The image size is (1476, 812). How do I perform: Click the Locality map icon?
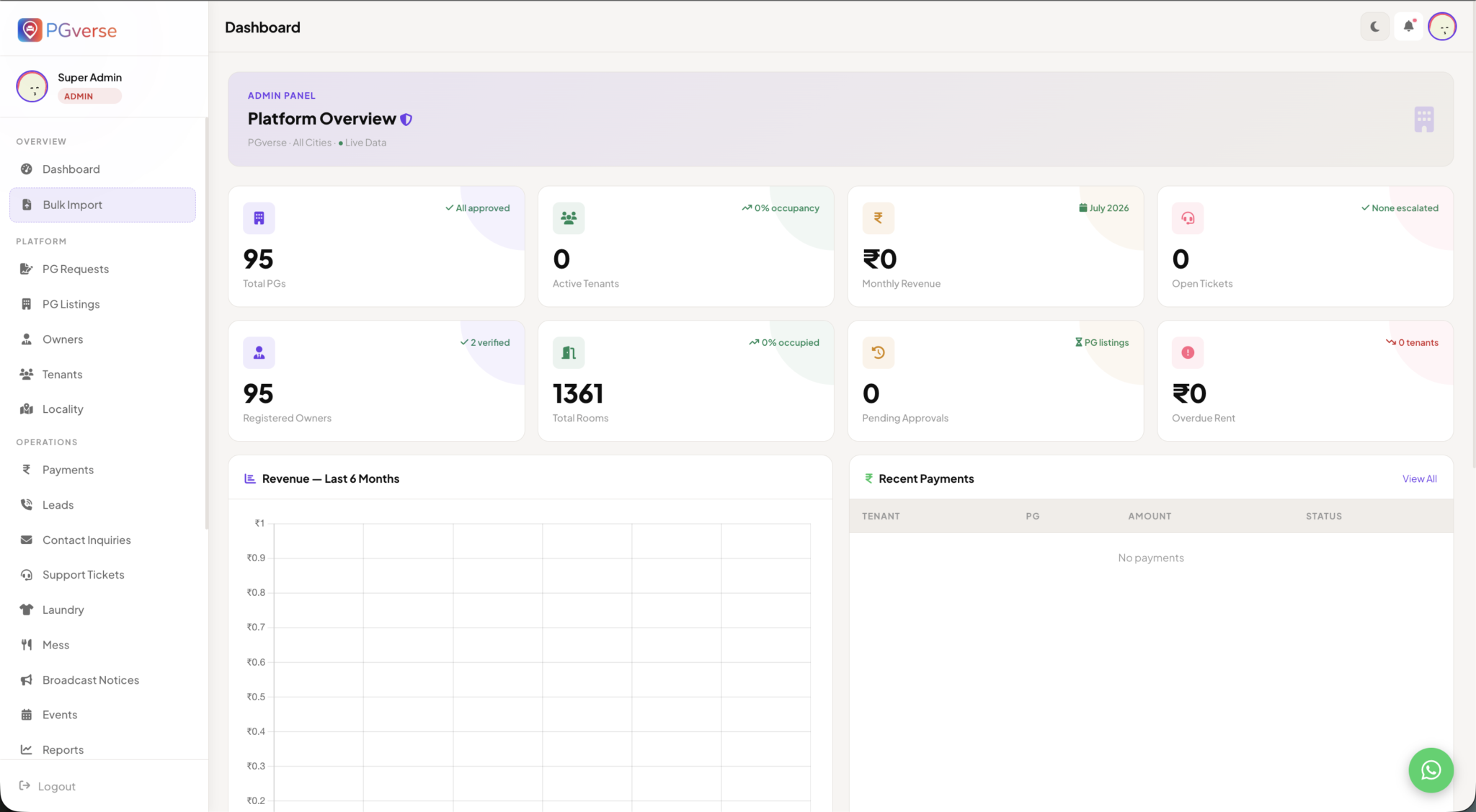click(27, 409)
